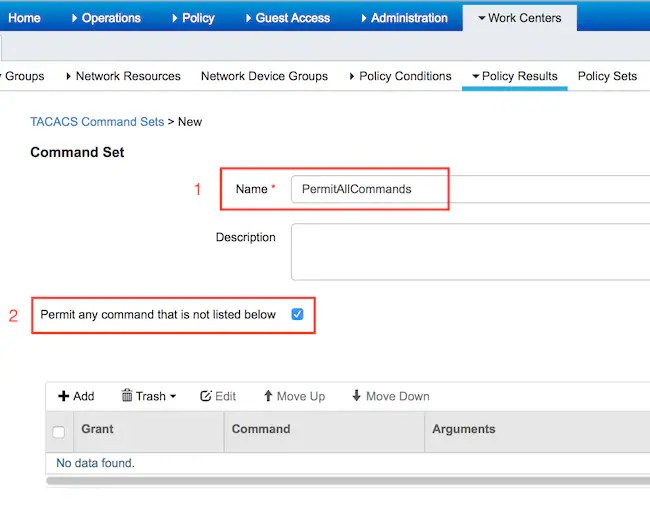The image size is (650, 532).
Task: Tick the select-all checkbox in table header
Action: [x=59, y=432]
